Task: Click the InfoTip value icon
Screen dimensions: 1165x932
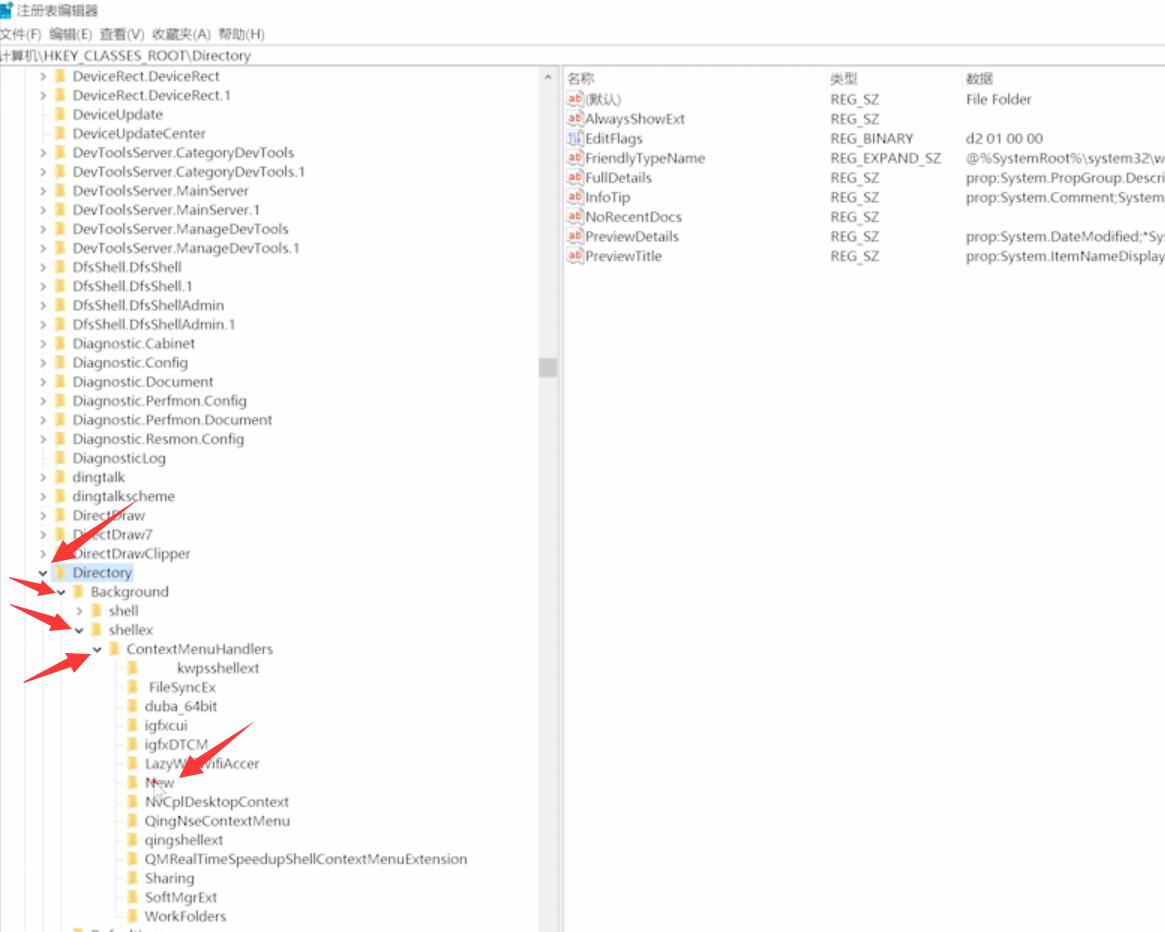Action: click(x=575, y=197)
